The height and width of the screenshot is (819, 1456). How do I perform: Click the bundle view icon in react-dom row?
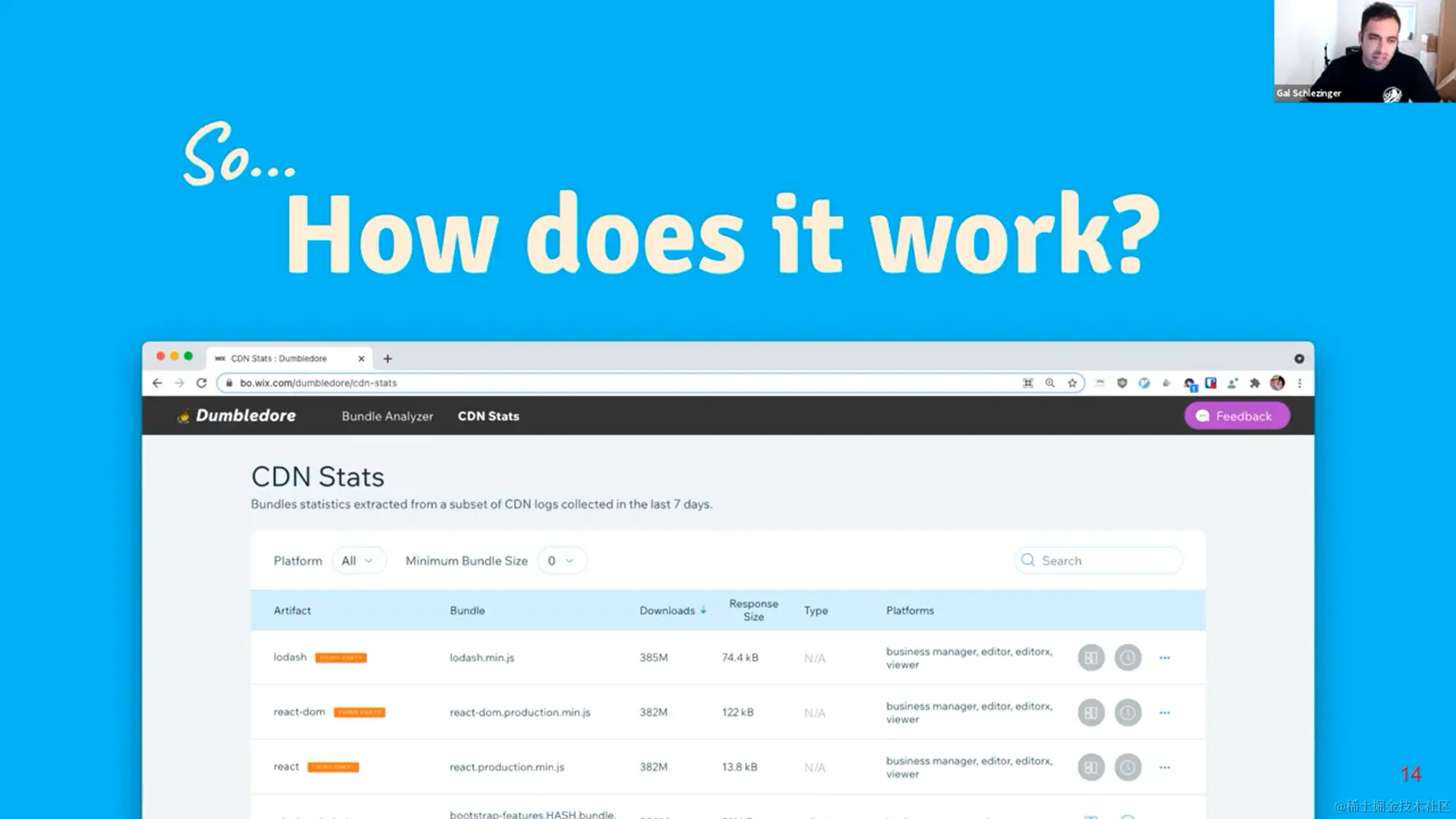tap(1091, 713)
